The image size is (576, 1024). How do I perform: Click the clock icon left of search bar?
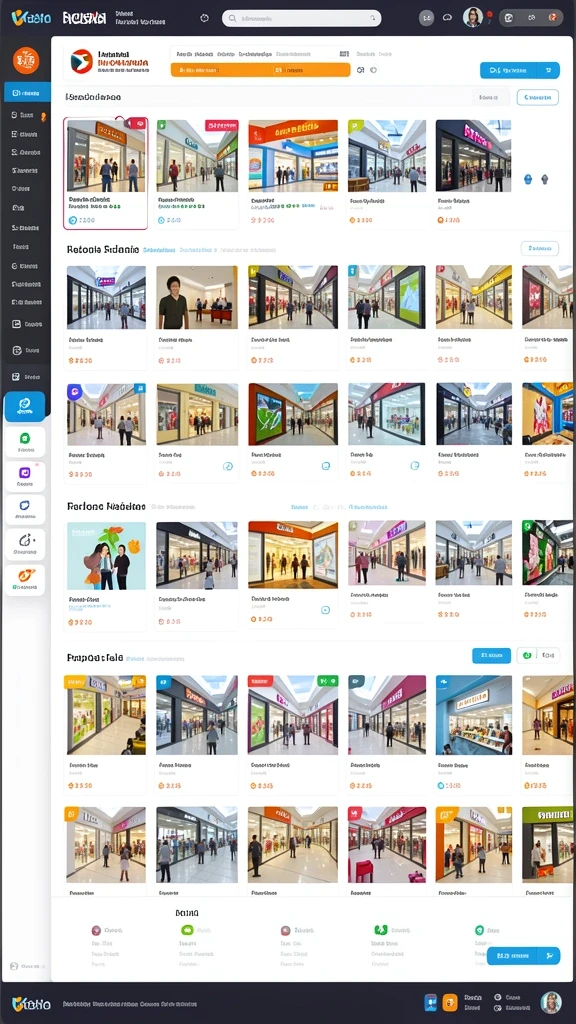pyautogui.click(x=204, y=18)
